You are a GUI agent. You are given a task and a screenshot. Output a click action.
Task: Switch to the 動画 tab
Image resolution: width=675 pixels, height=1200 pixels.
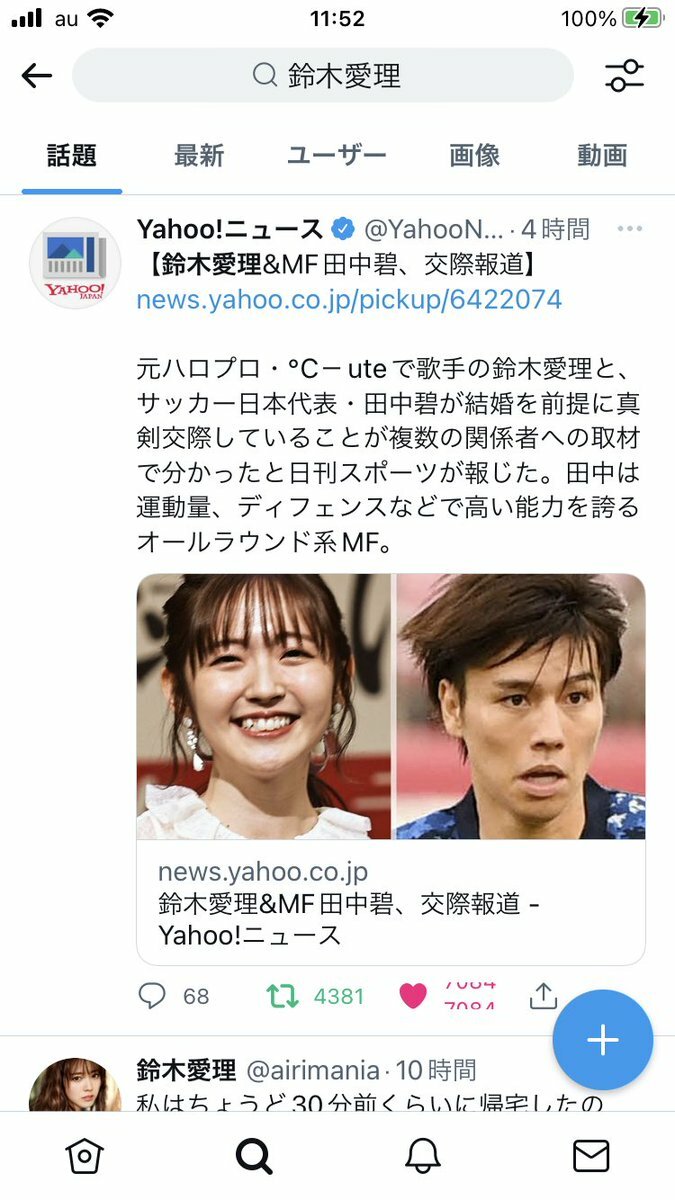(x=602, y=156)
